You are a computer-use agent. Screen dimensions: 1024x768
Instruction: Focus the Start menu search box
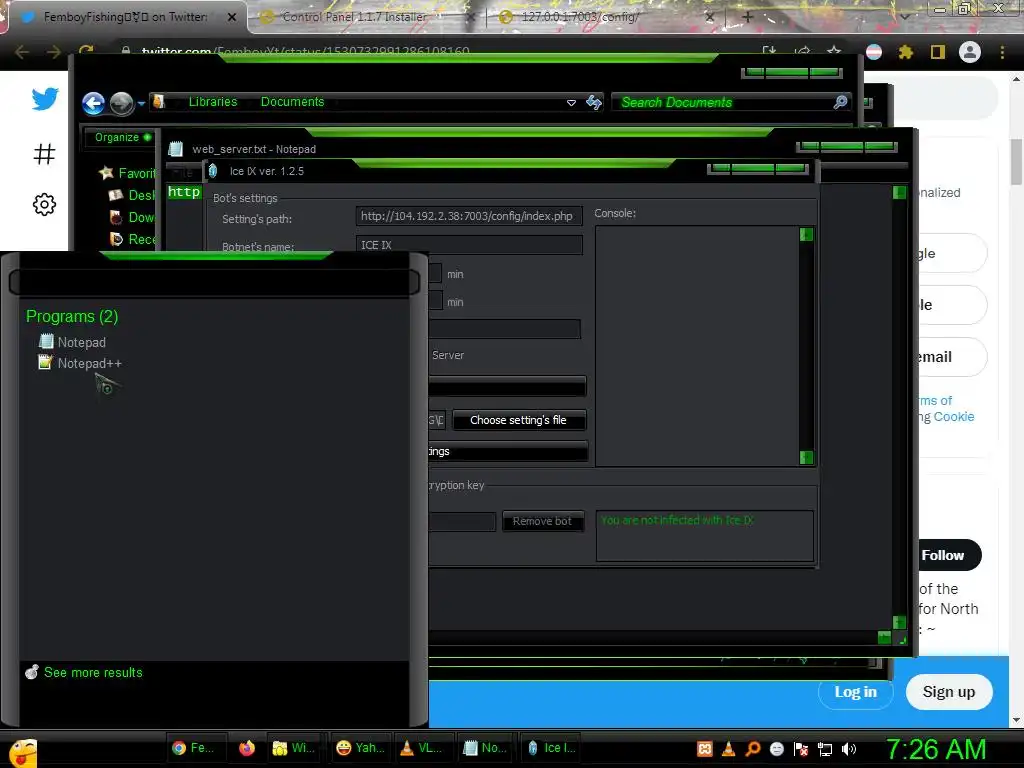(214, 282)
